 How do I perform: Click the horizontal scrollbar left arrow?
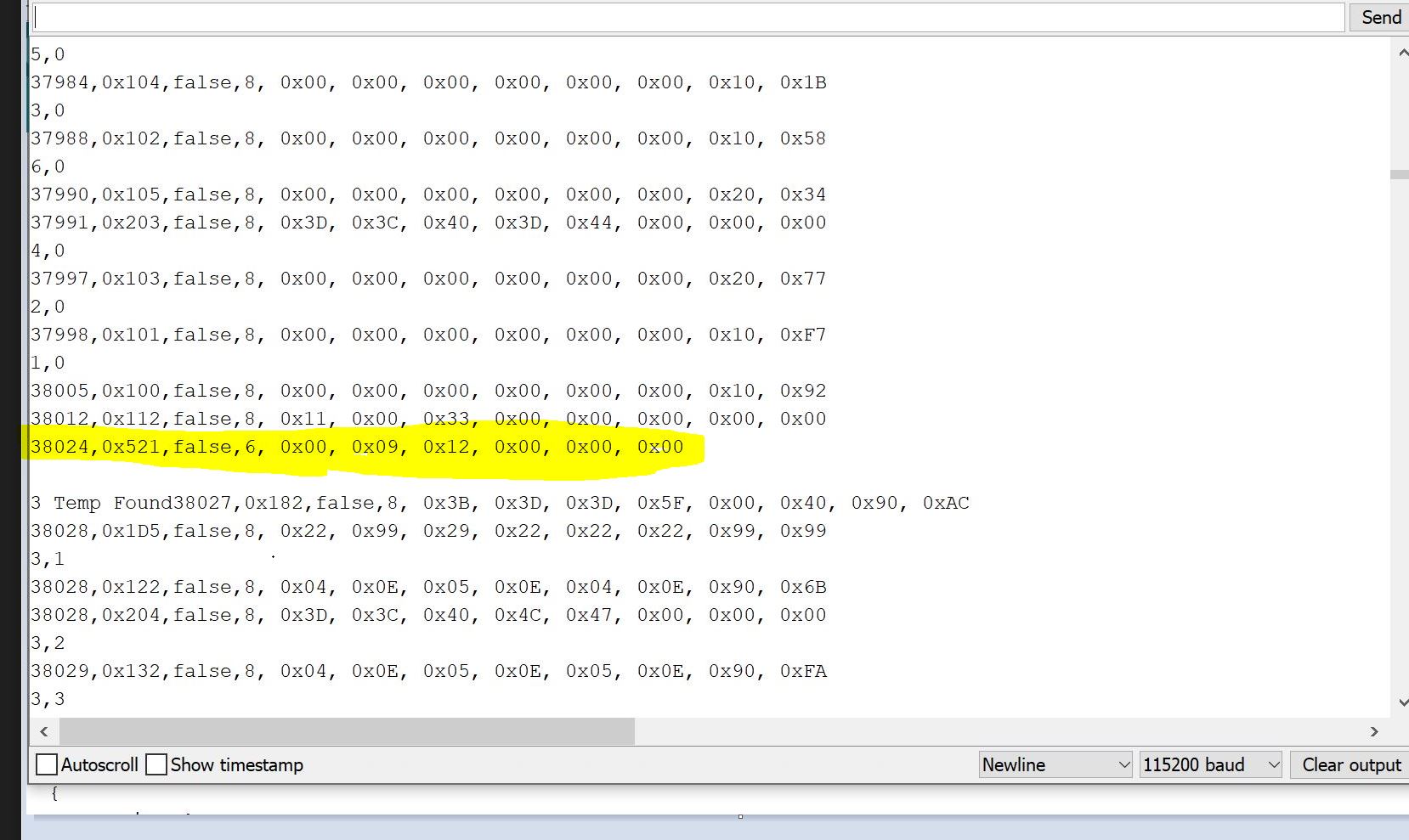(x=44, y=731)
